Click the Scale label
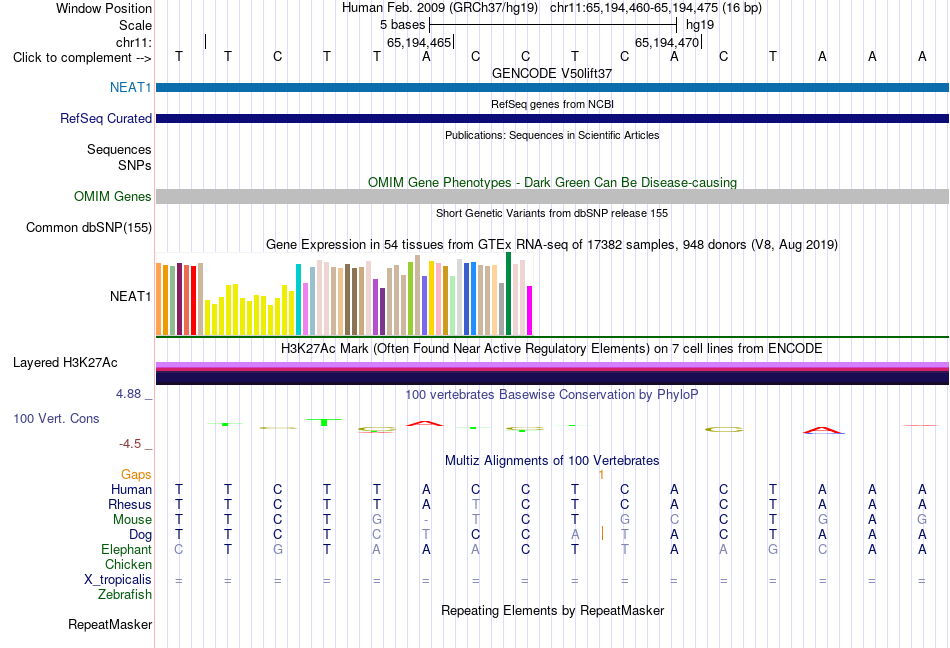Screen dimensions: 950x648 point(135,25)
